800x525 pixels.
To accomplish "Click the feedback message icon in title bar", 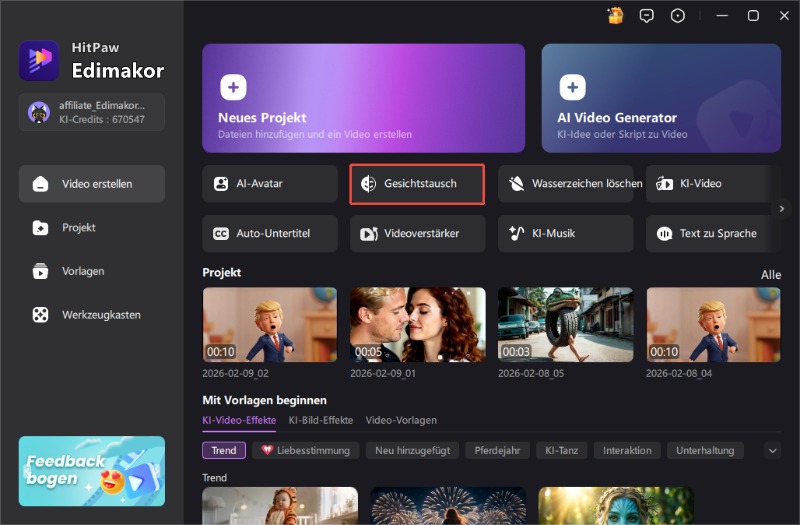I will click(x=647, y=15).
